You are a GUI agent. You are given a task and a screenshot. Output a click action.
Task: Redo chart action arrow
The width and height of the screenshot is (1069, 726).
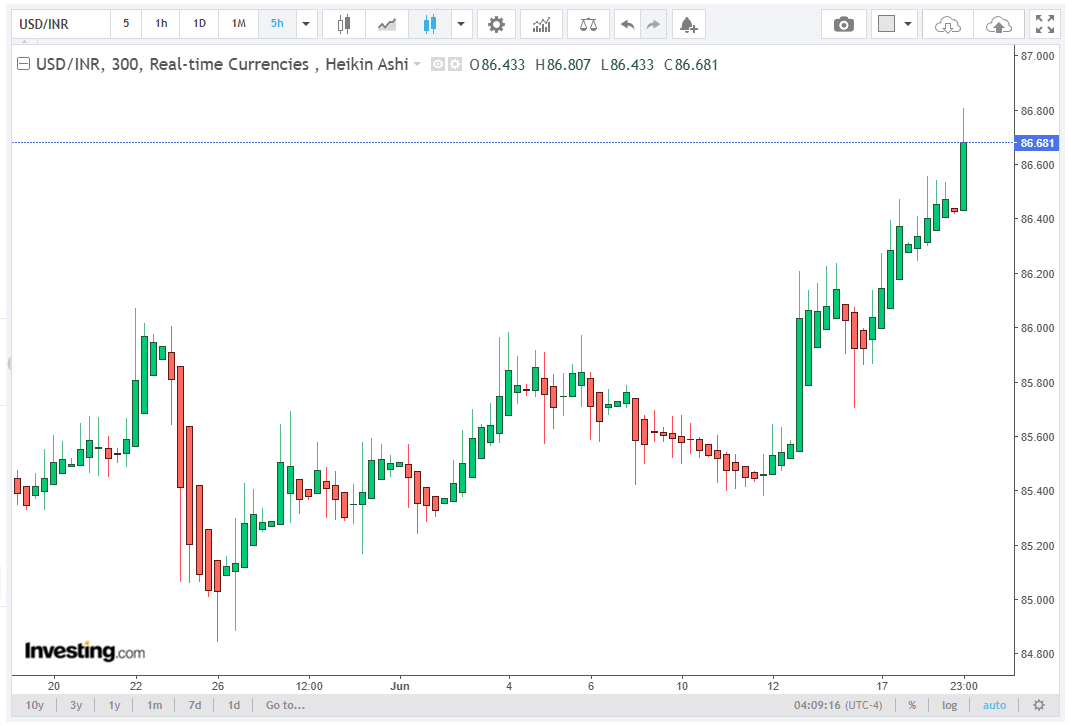(653, 25)
